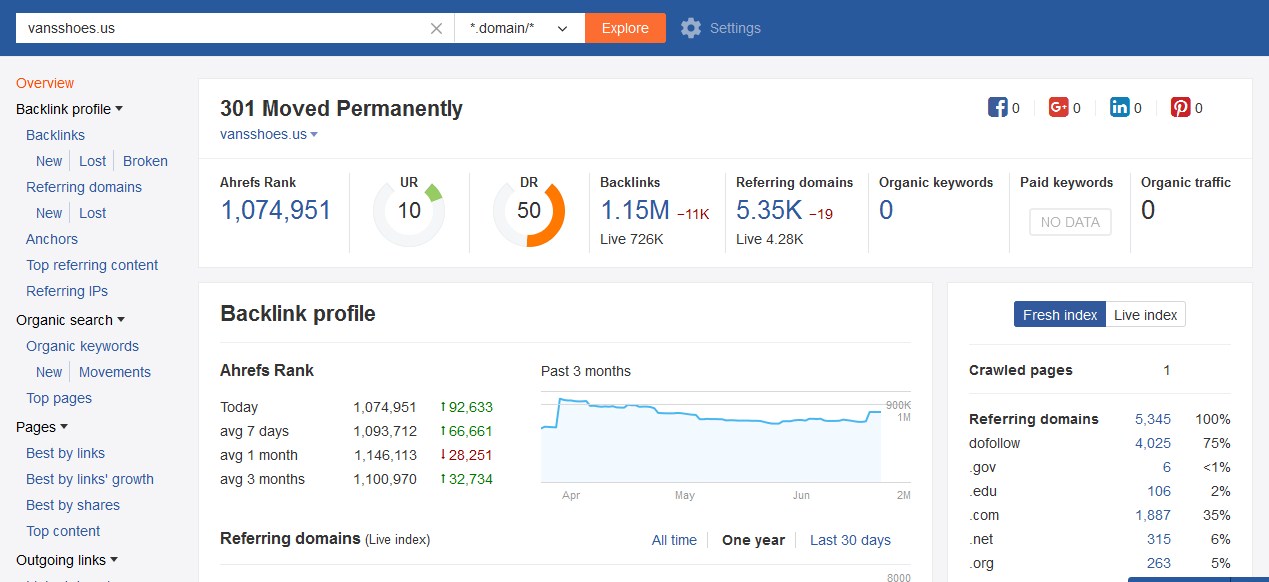Click the Ahrefs Rank line chart

(x=711, y=438)
